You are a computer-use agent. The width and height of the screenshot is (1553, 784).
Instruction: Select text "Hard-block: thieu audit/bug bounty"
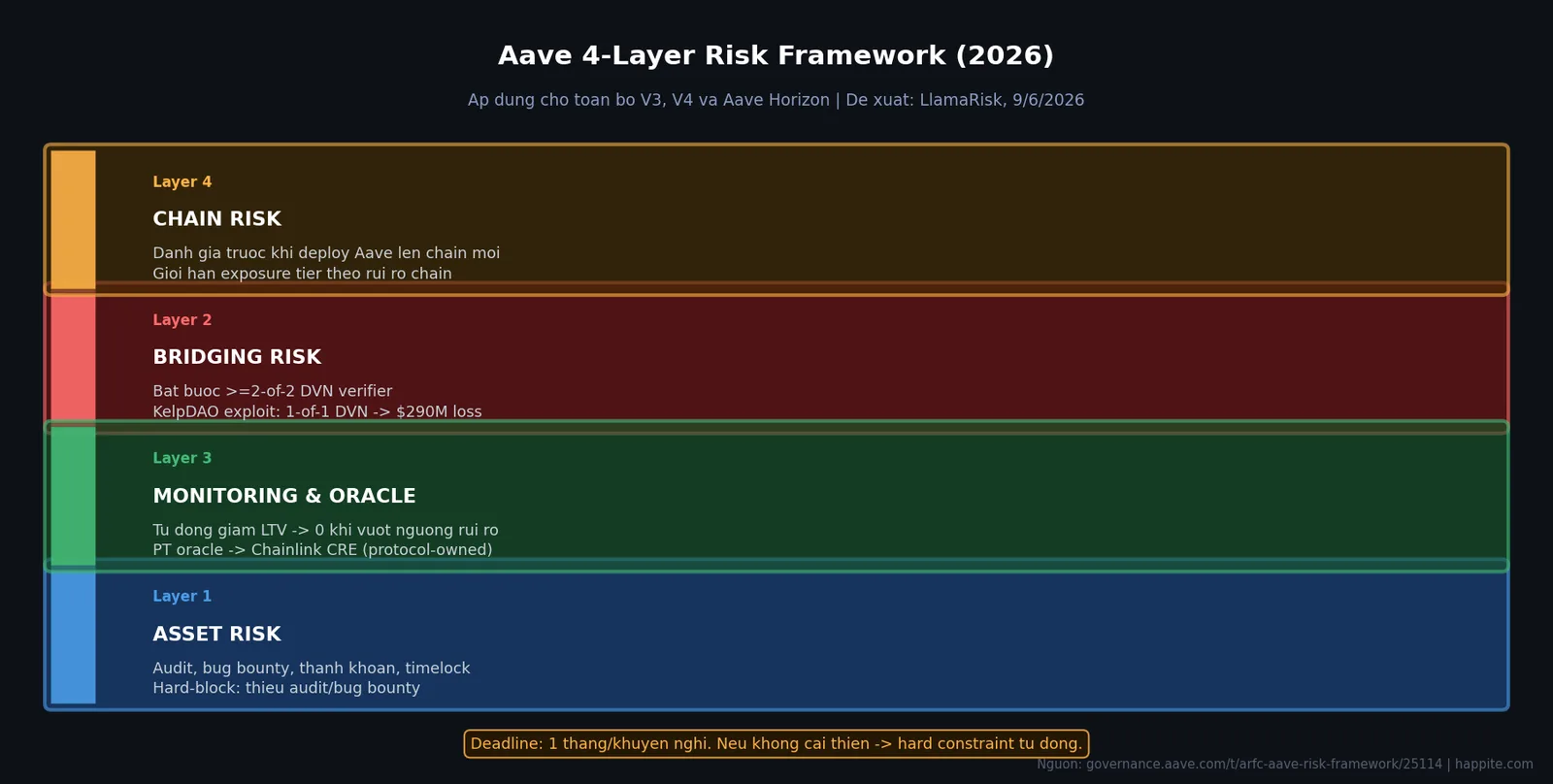[286, 688]
